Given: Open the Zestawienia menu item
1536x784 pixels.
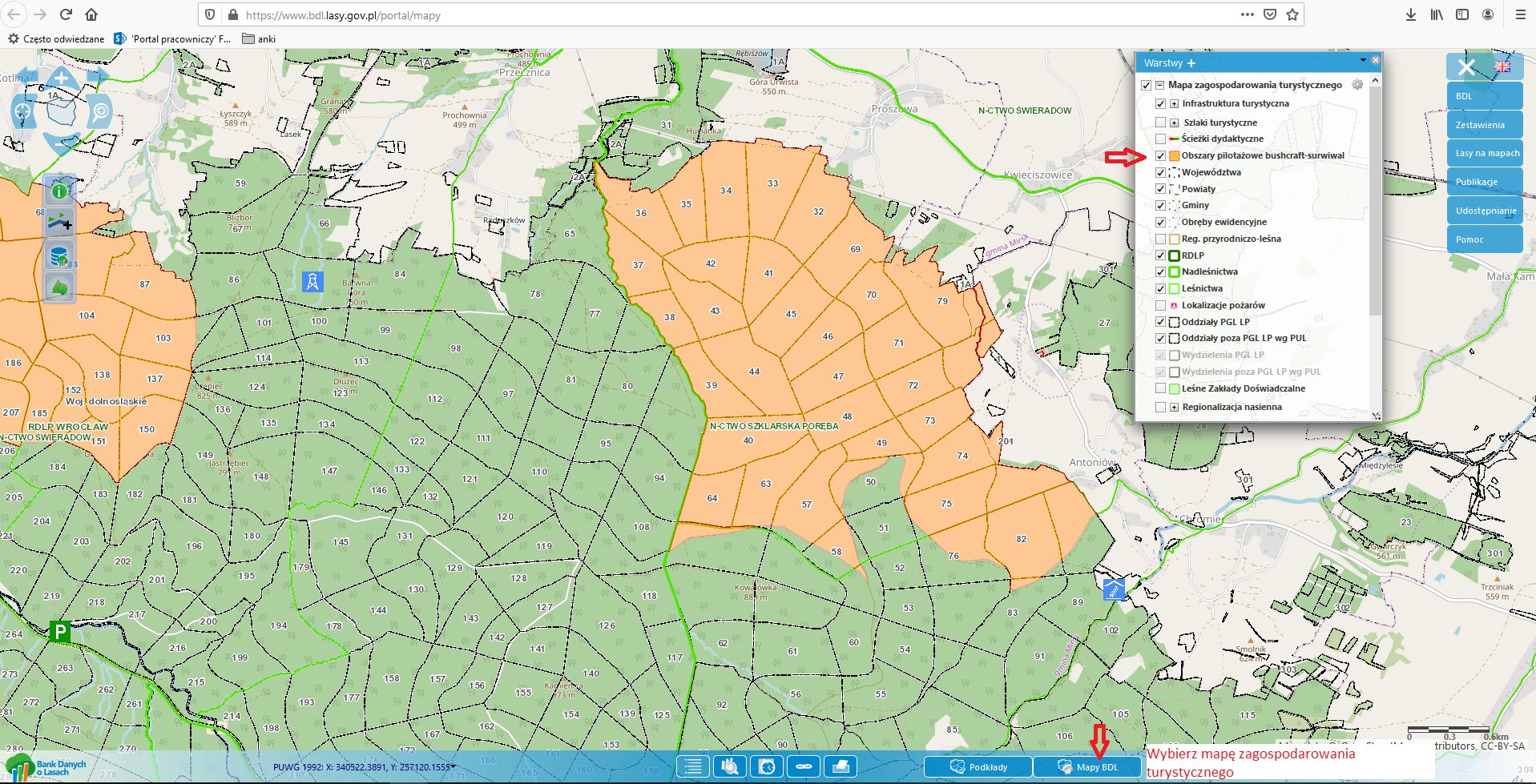Looking at the screenshot, I should (x=1484, y=125).
